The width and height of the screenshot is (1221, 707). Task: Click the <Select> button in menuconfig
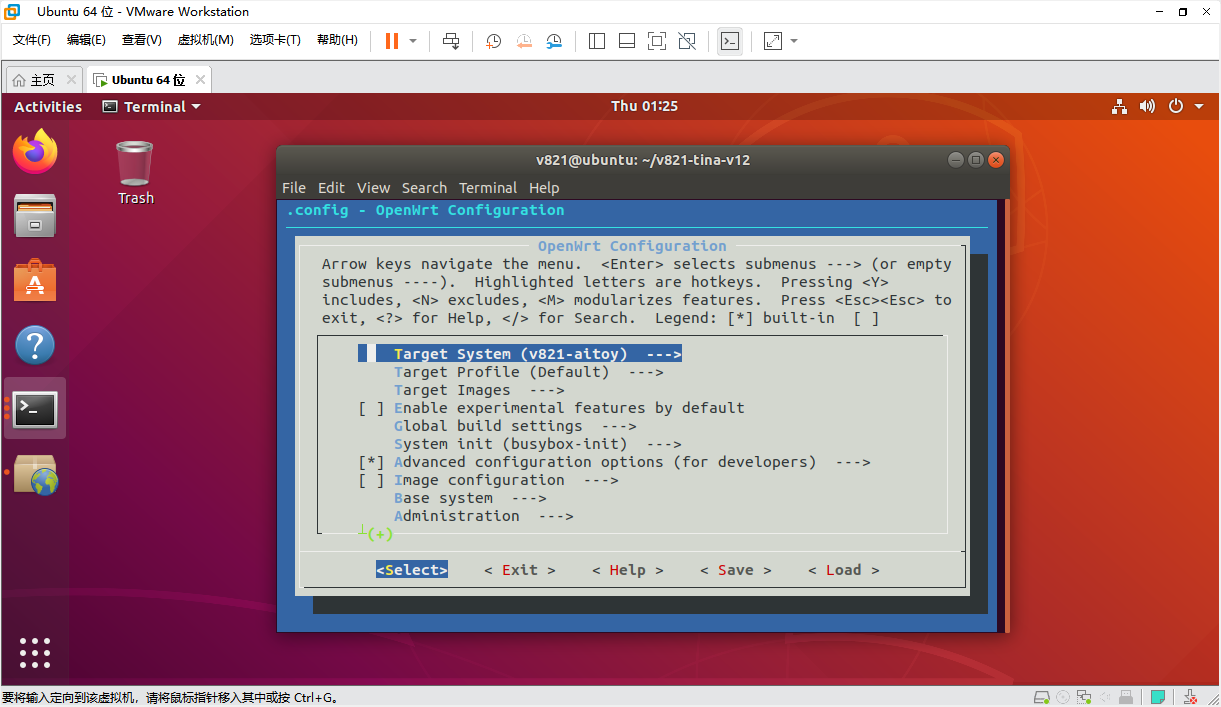click(412, 570)
